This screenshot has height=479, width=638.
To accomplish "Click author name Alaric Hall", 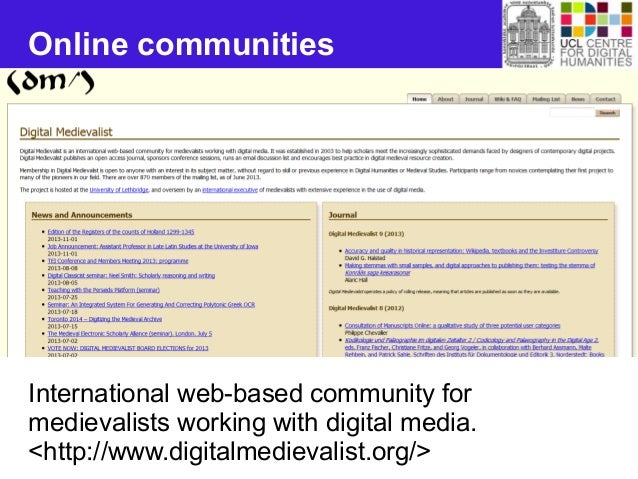I will tap(356, 280).
